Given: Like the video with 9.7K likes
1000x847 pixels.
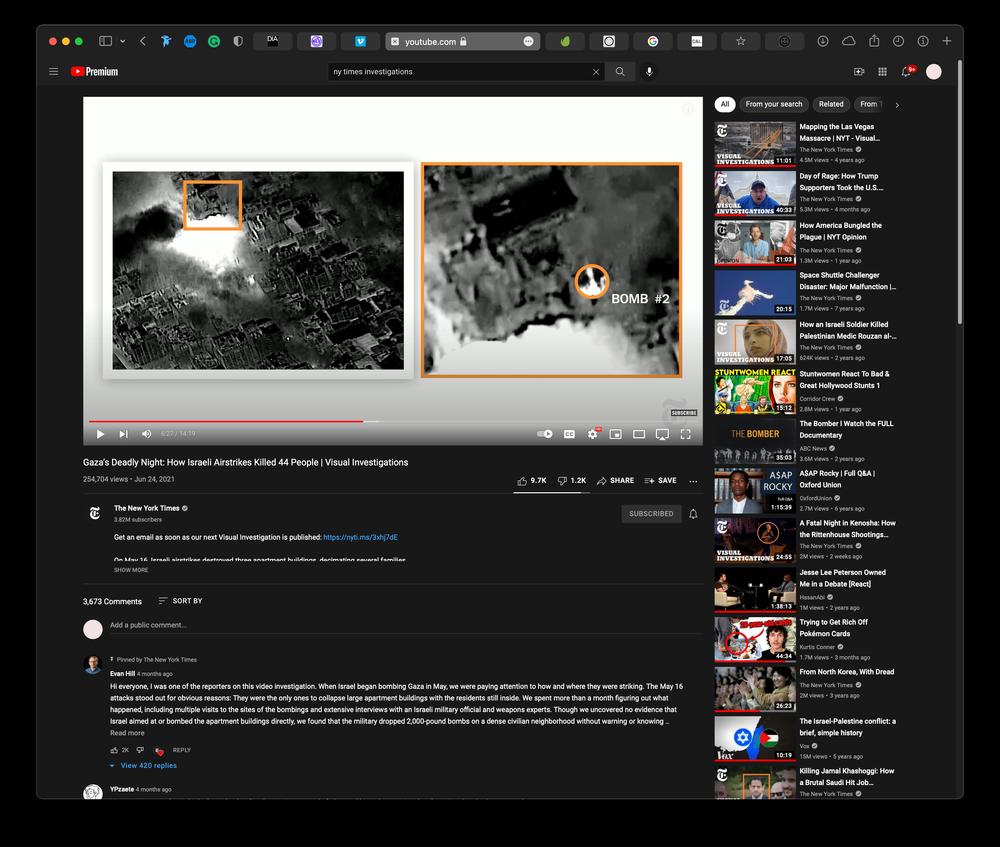Looking at the screenshot, I should (x=532, y=480).
